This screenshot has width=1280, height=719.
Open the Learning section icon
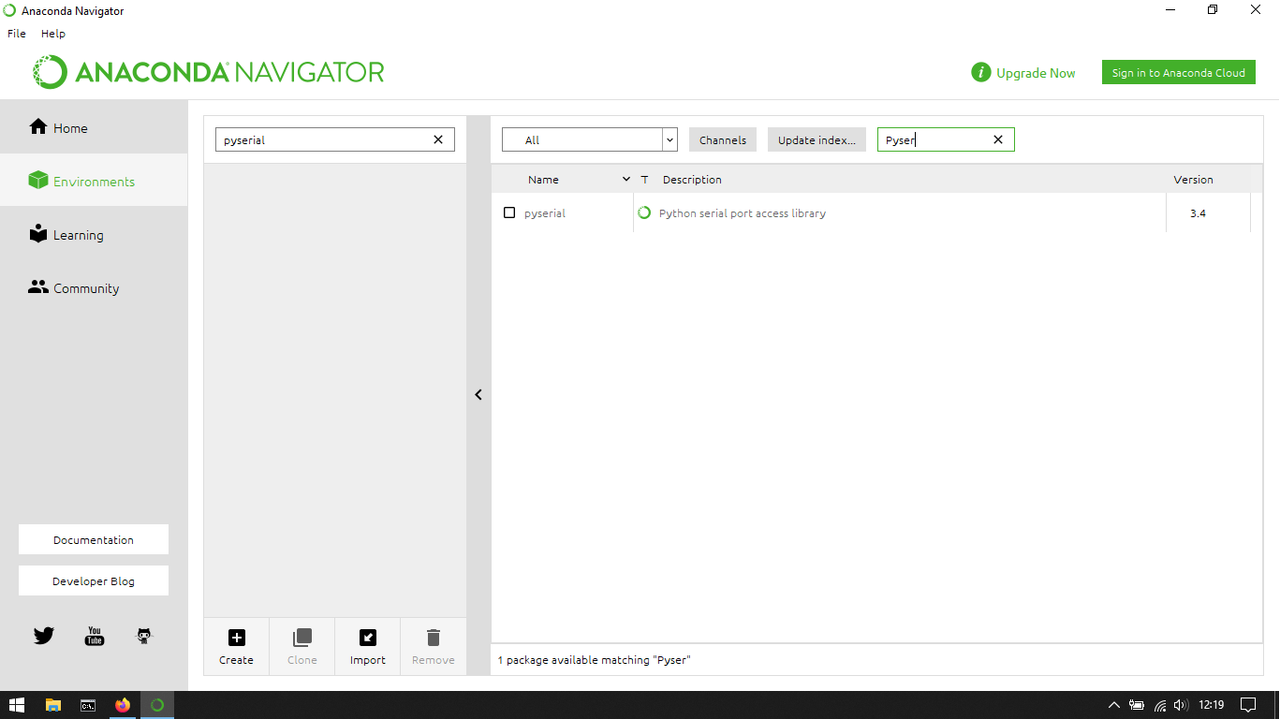38,233
